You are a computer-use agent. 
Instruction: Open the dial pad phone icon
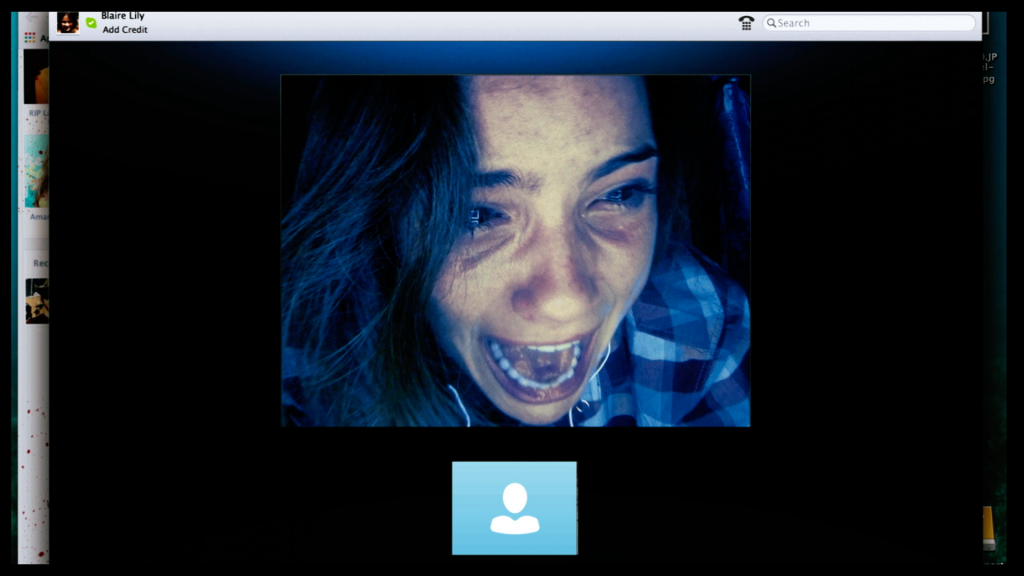[746, 23]
